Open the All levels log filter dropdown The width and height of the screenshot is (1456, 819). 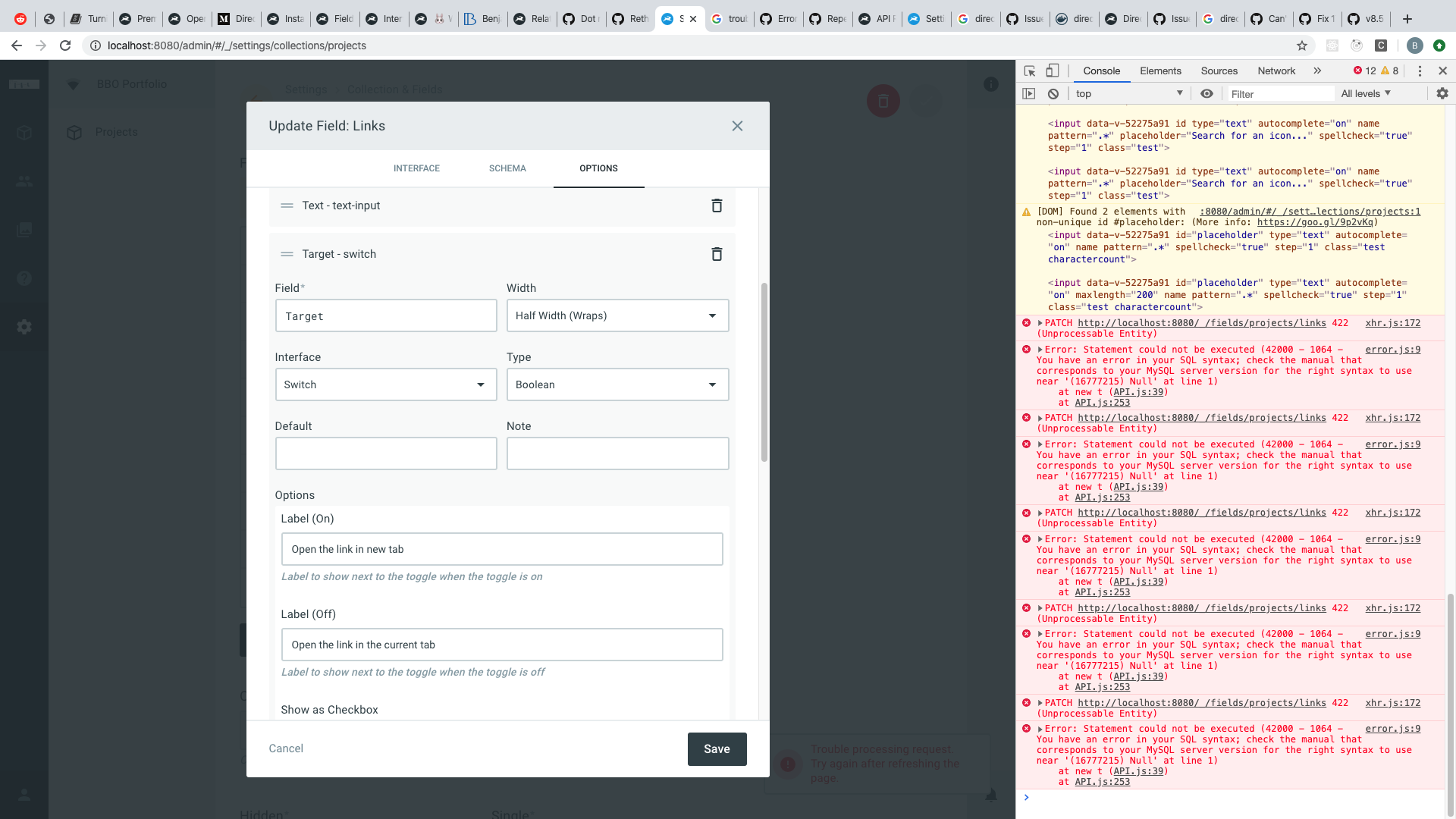coord(1365,93)
